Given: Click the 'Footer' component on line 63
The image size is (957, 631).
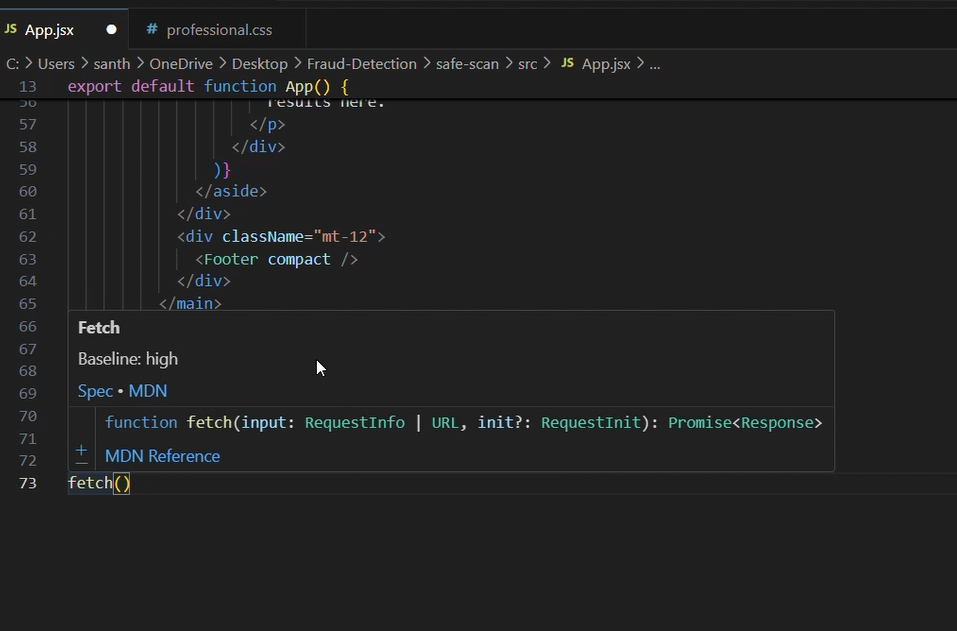Looking at the screenshot, I should click(x=231, y=259).
